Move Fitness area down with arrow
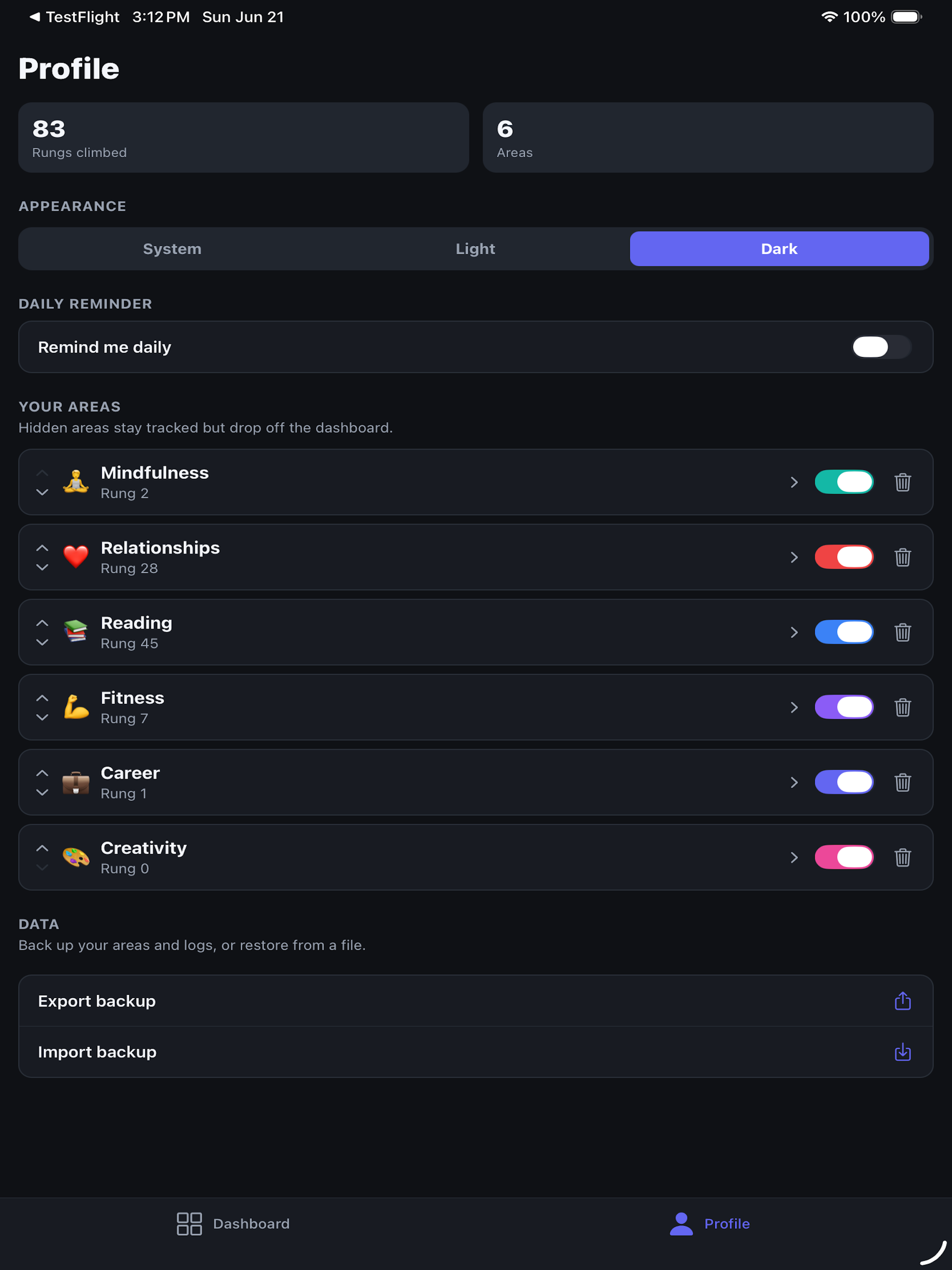This screenshot has width=952, height=1270. click(42, 718)
